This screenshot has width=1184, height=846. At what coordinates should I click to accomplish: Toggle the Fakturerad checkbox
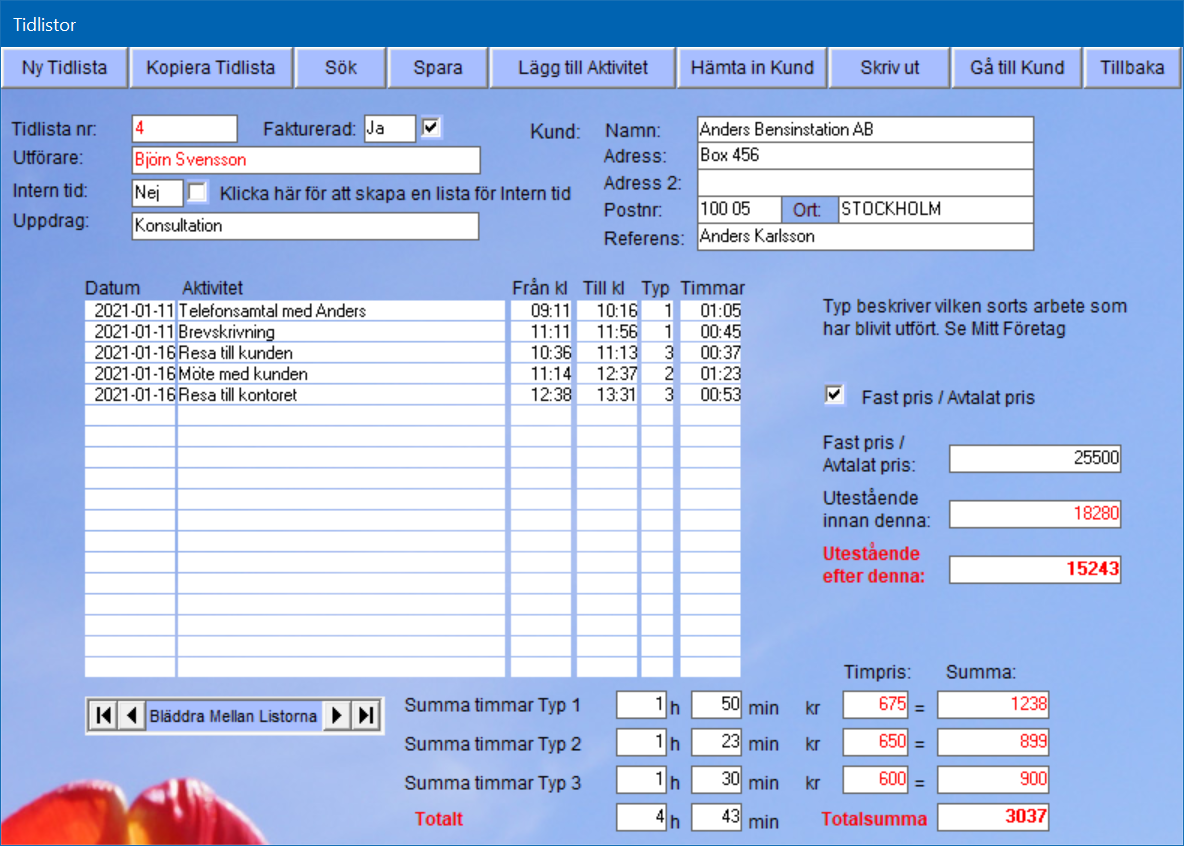(x=431, y=128)
